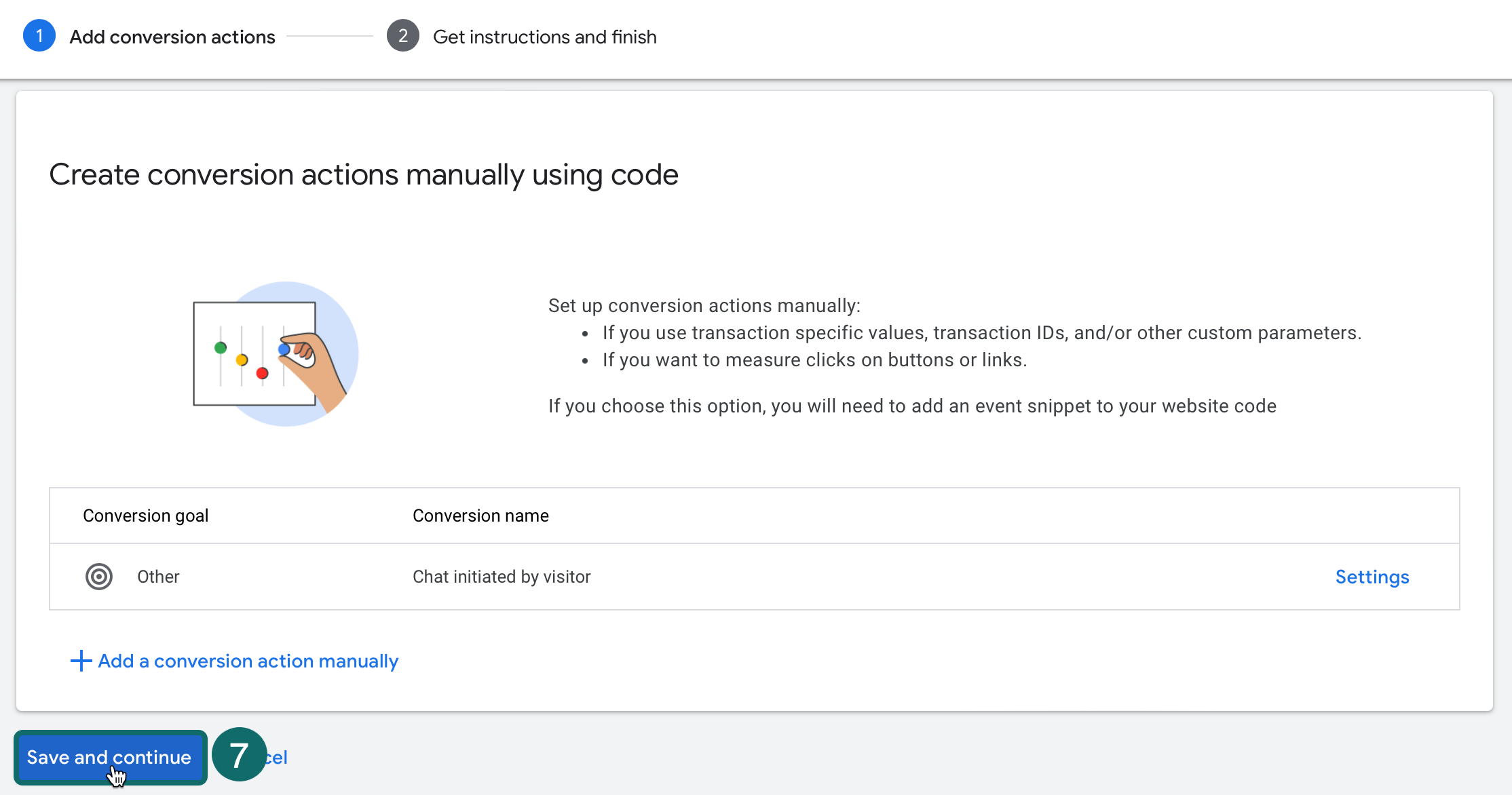Click the Conversion name column header
The height and width of the screenshot is (795, 1512).
pos(480,516)
